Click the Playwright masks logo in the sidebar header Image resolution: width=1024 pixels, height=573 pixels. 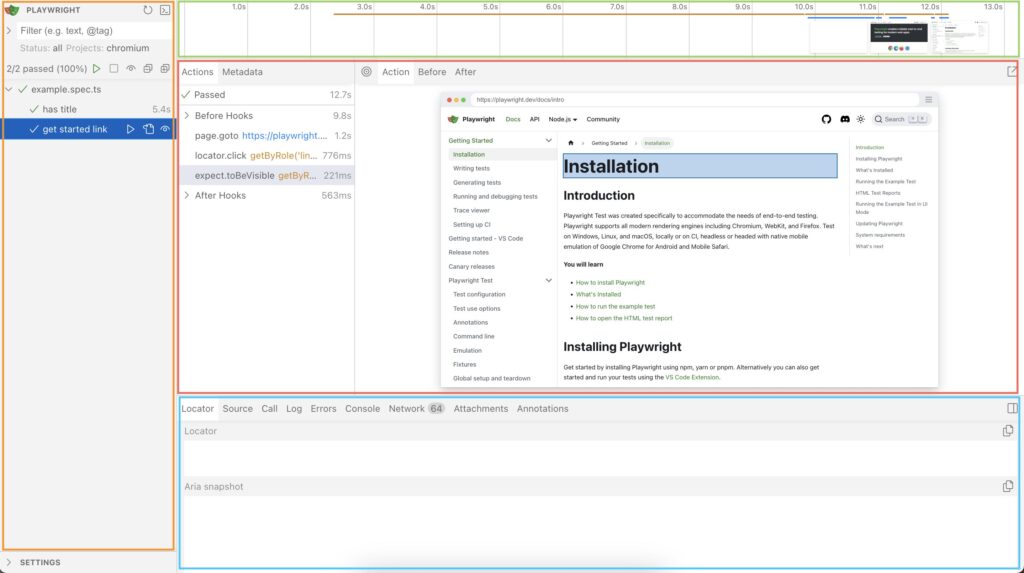(x=12, y=10)
